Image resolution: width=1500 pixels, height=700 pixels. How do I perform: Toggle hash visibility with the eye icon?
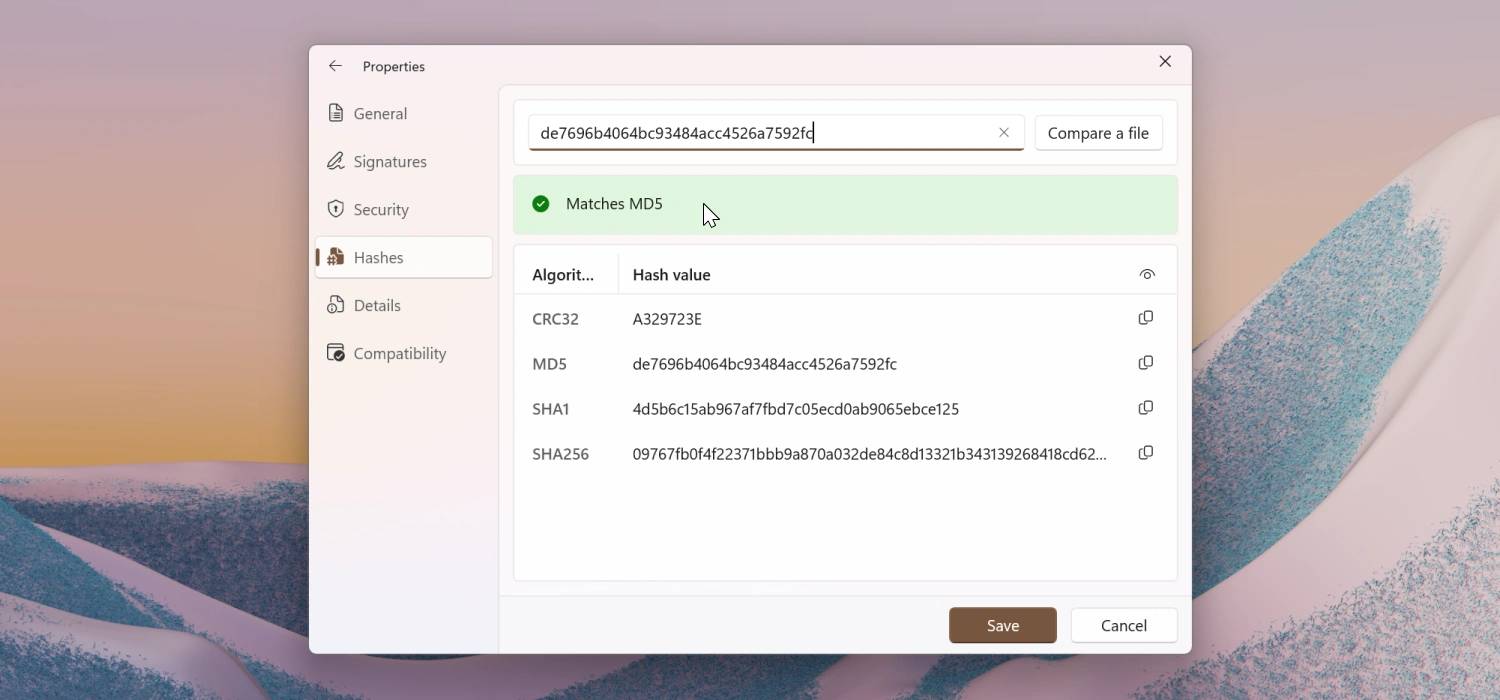tap(1146, 273)
